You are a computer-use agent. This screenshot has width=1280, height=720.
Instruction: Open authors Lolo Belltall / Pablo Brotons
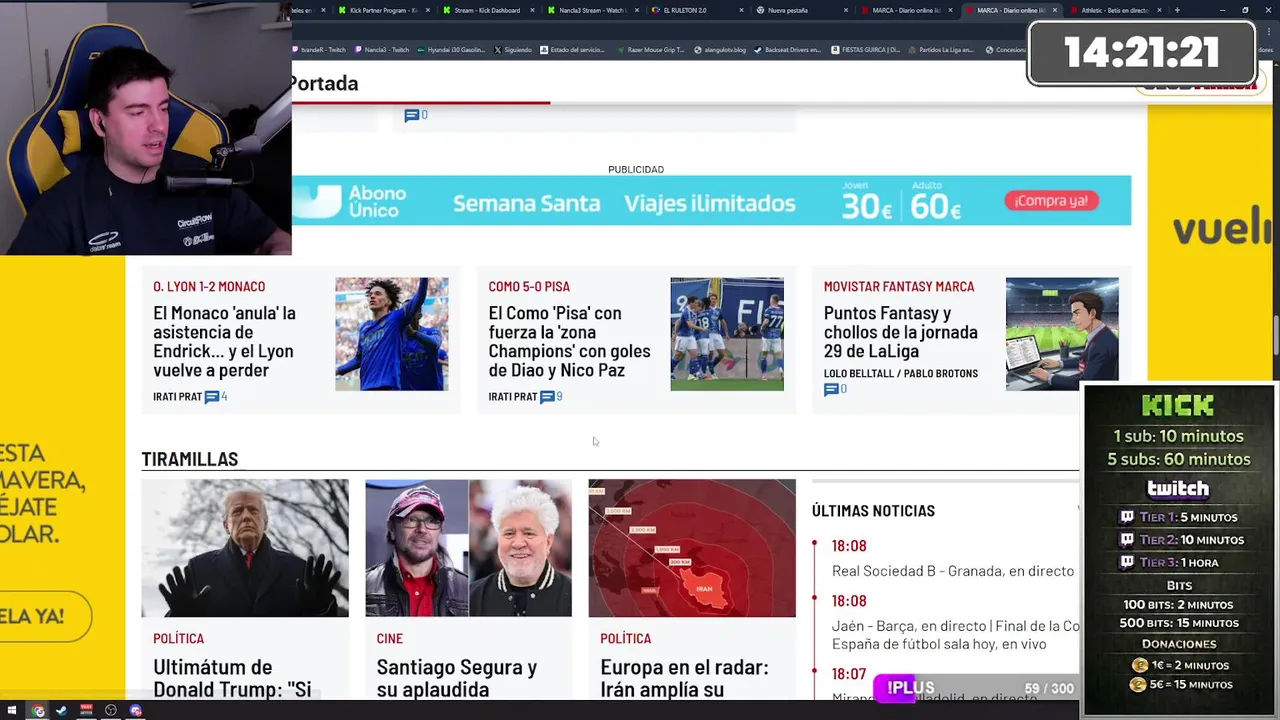pyautogui.click(x=901, y=374)
